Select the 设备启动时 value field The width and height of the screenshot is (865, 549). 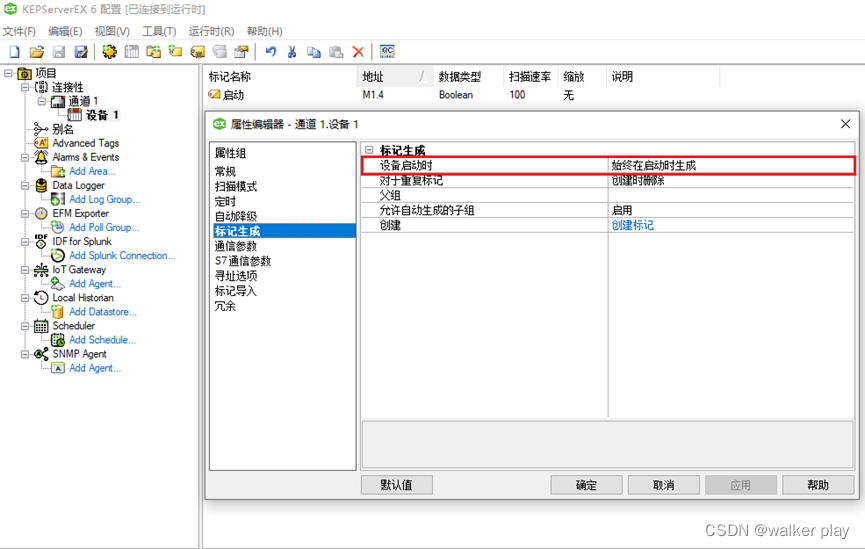point(731,166)
